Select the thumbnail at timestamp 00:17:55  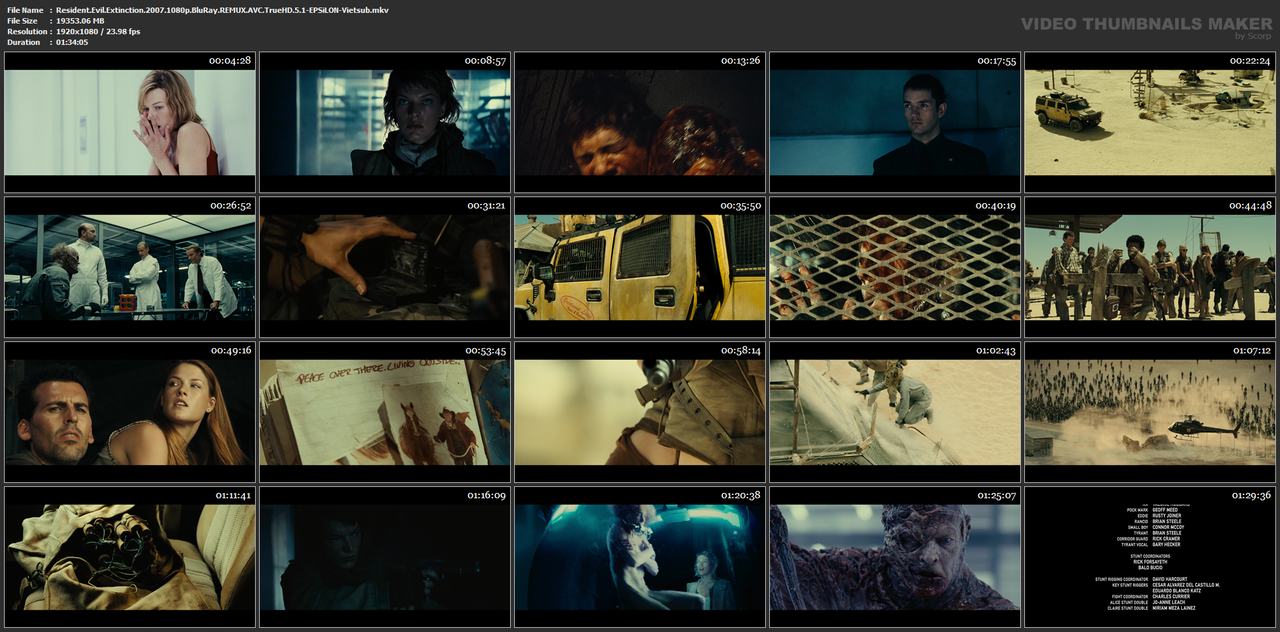pyautogui.click(x=895, y=122)
